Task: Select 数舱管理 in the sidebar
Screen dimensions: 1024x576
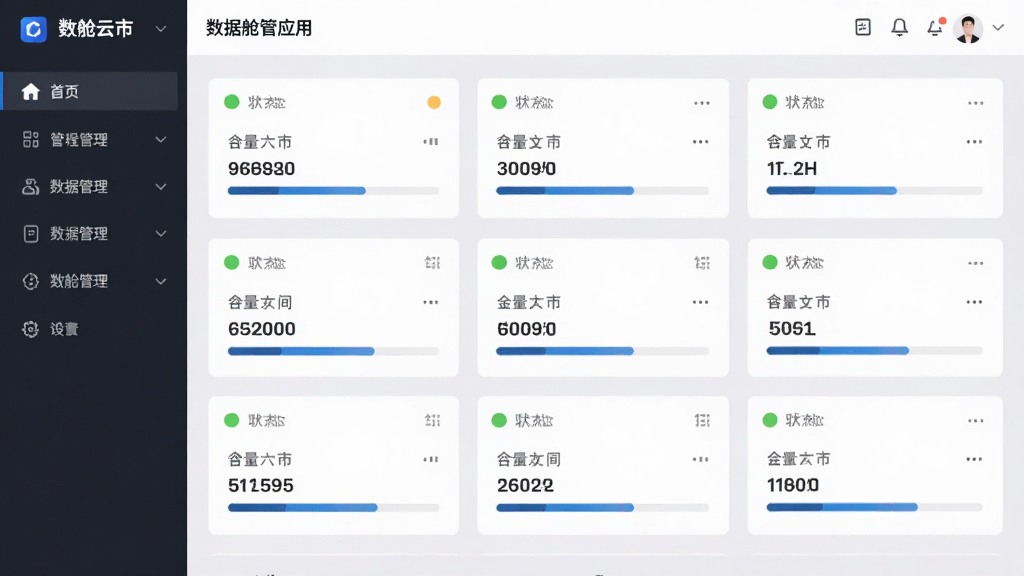Action: pos(90,281)
